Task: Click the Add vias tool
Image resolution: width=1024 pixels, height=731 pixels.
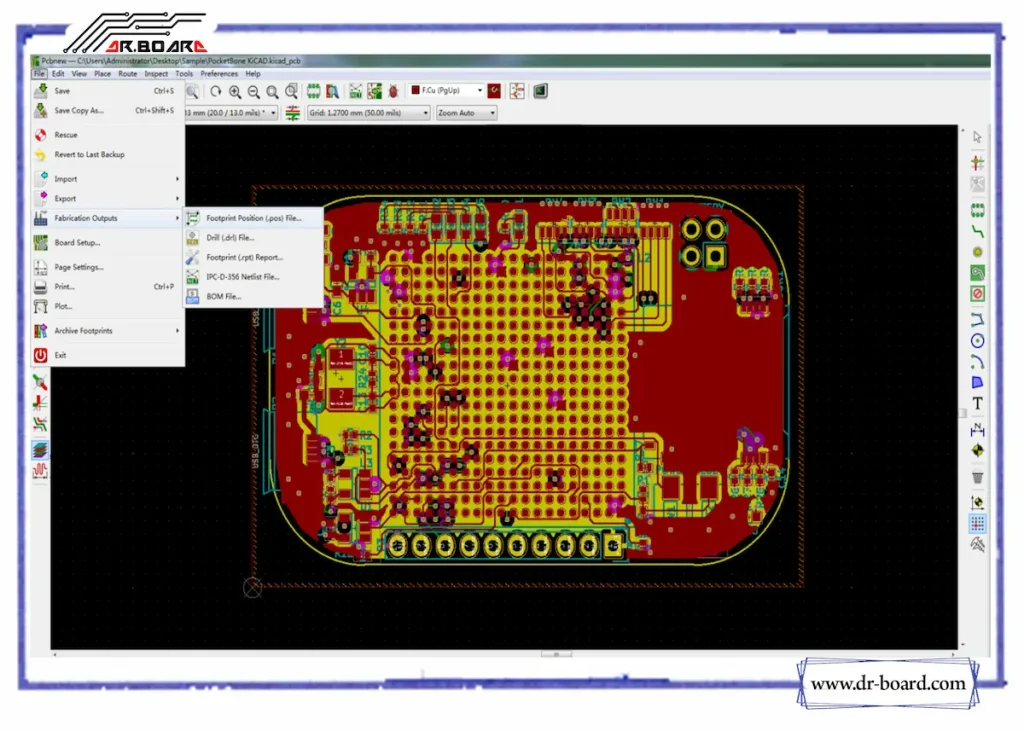Action: coord(977,252)
